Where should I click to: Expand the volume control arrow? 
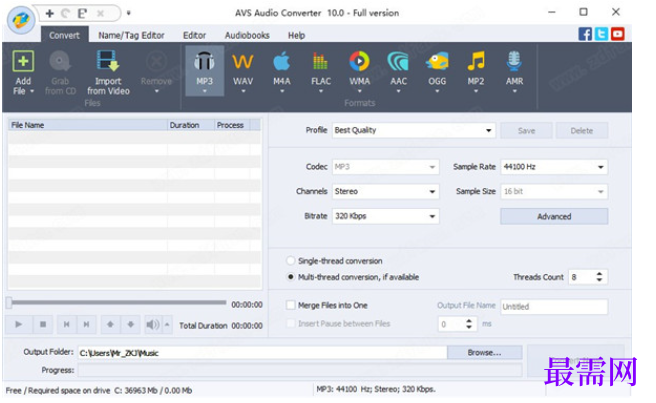(x=167, y=324)
